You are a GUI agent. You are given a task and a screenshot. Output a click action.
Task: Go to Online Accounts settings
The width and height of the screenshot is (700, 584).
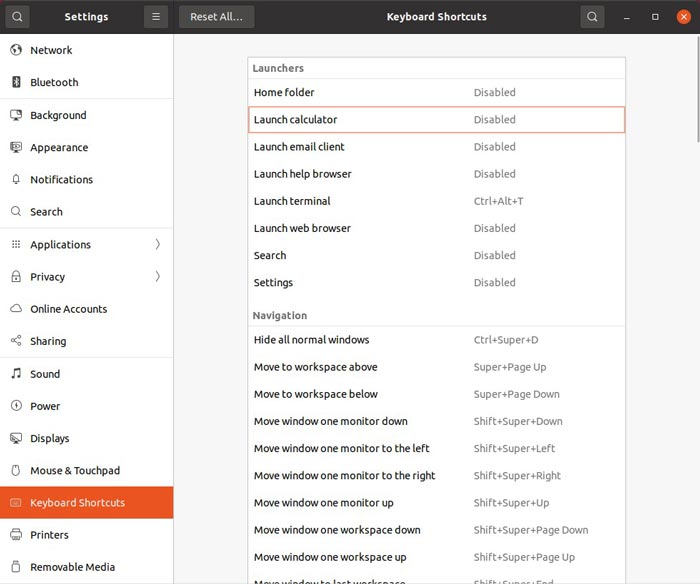(x=68, y=309)
